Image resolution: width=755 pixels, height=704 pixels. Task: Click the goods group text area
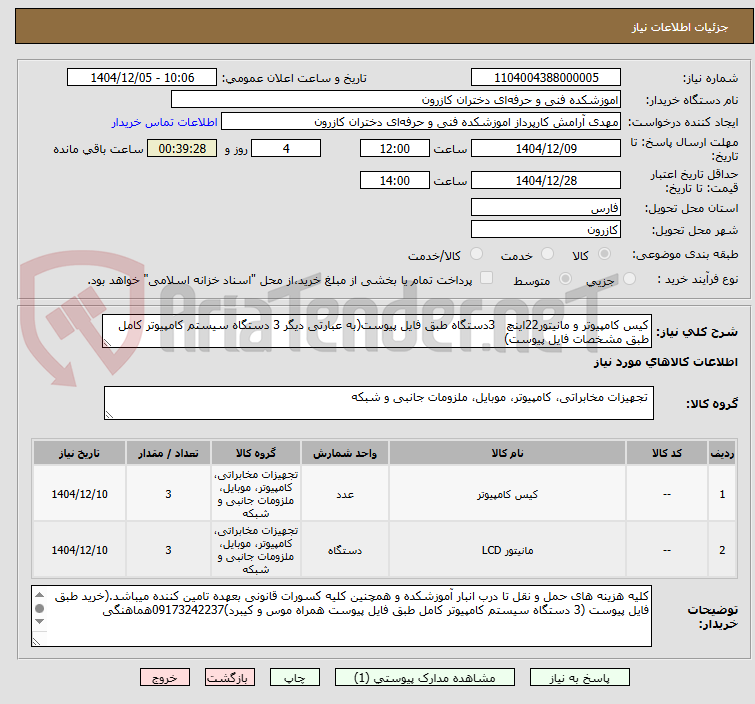point(378,403)
